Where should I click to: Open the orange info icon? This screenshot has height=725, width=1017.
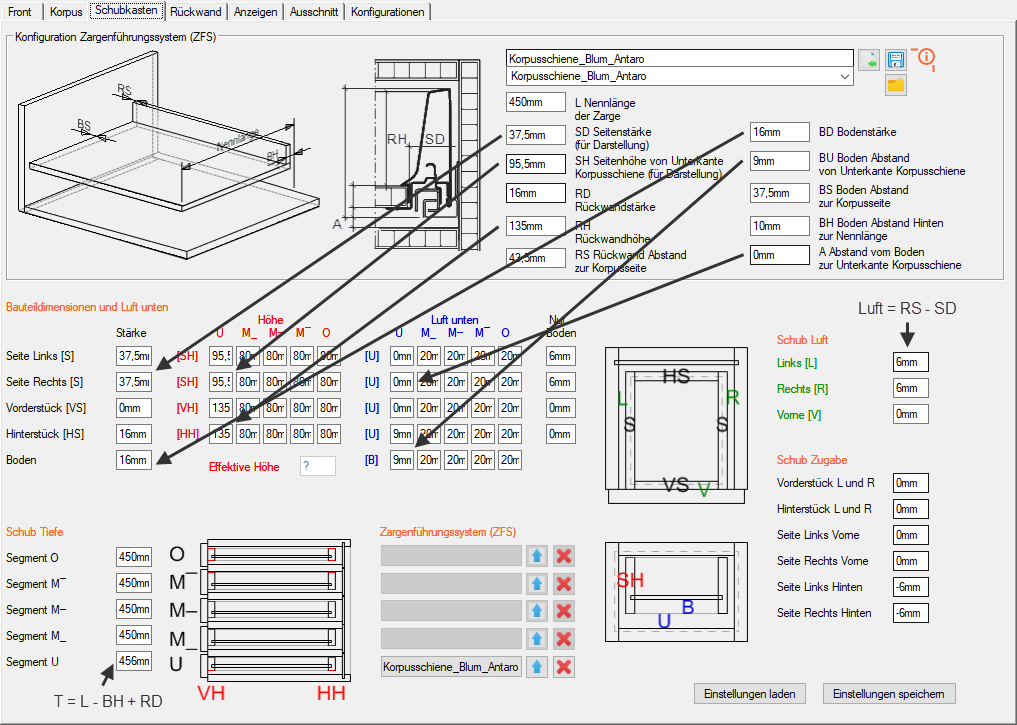[925, 58]
